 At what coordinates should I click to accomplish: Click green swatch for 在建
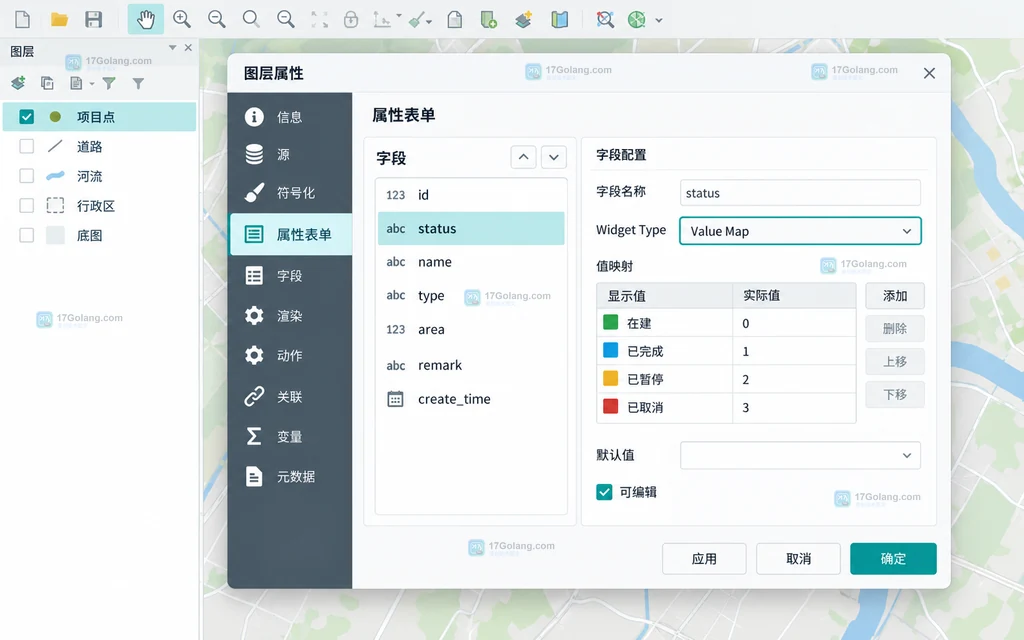point(611,323)
